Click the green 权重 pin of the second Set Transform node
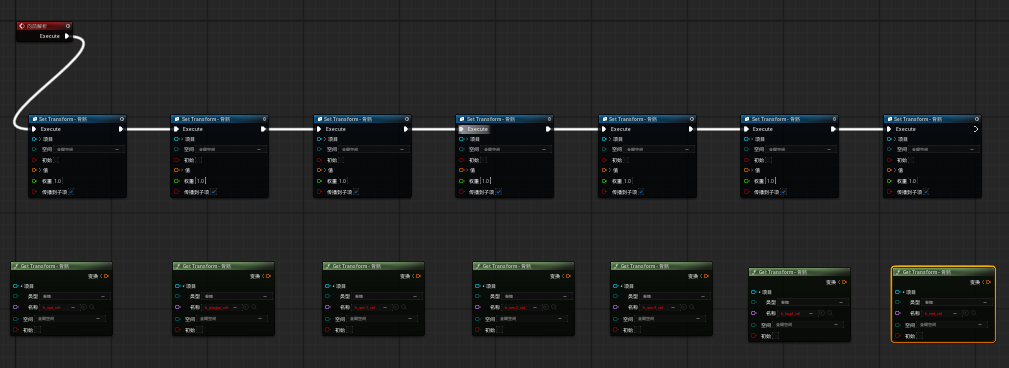Image resolution: width=1009 pixels, height=368 pixels. click(176, 181)
